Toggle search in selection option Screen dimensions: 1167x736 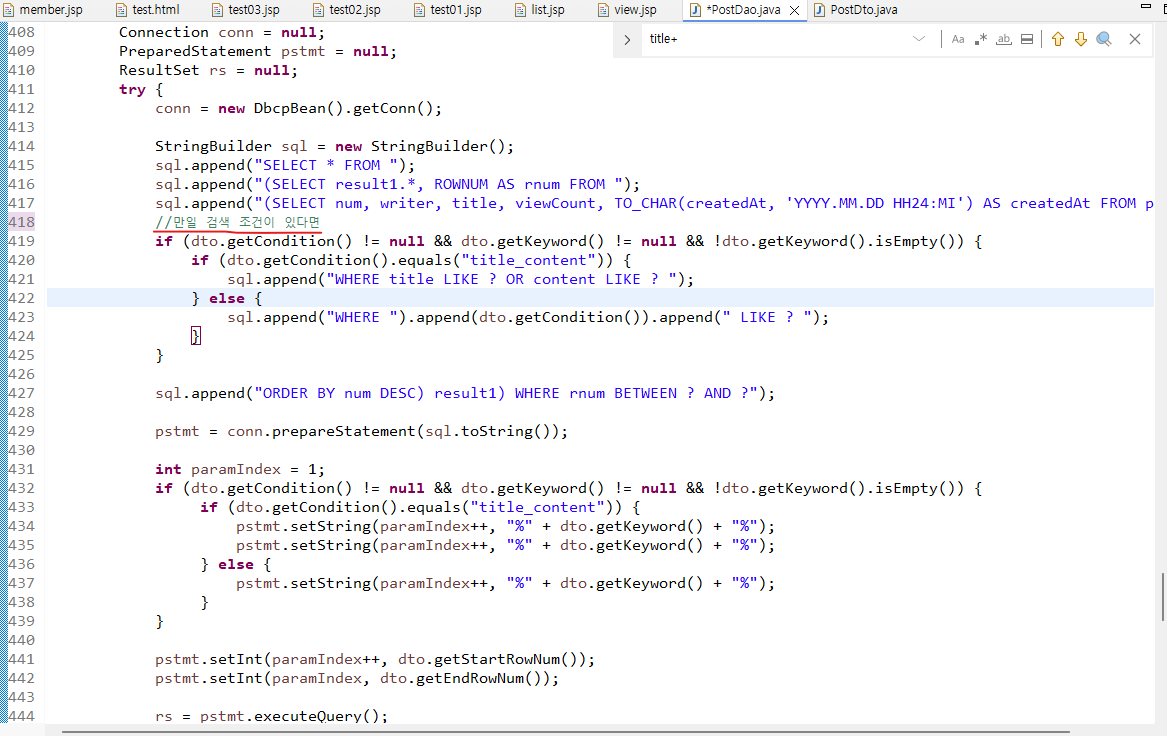tap(1027, 39)
